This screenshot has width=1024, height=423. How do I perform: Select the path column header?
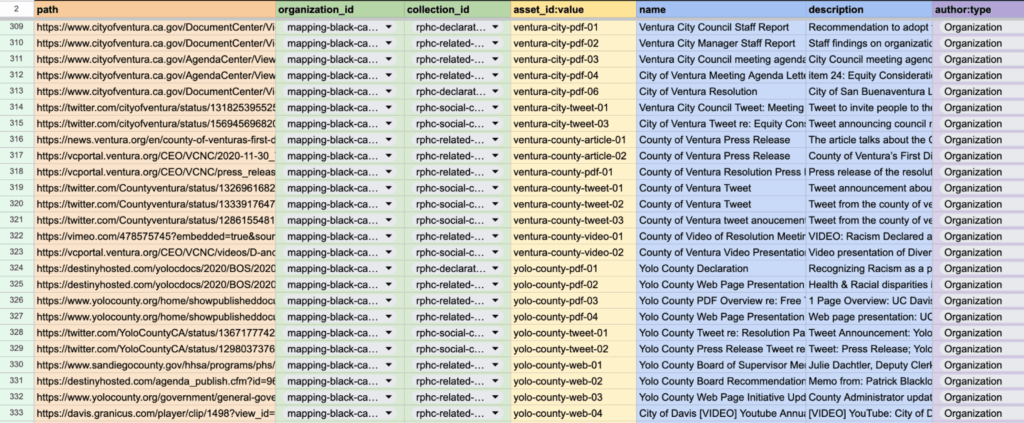tap(155, 10)
